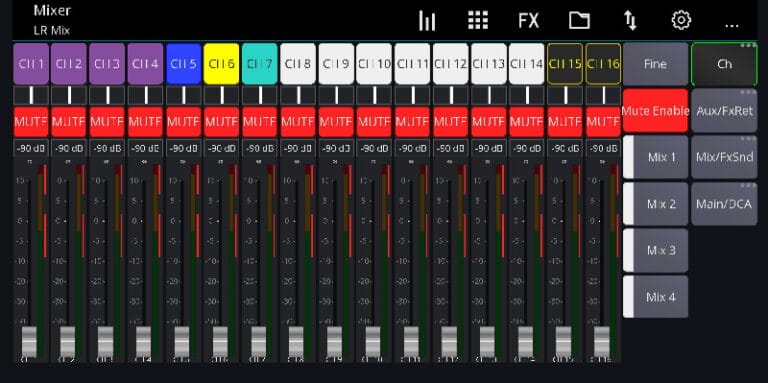This screenshot has width=768, height=383.
Task: Open the meters view icon
Action: pyautogui.click(x=427, y=21)
